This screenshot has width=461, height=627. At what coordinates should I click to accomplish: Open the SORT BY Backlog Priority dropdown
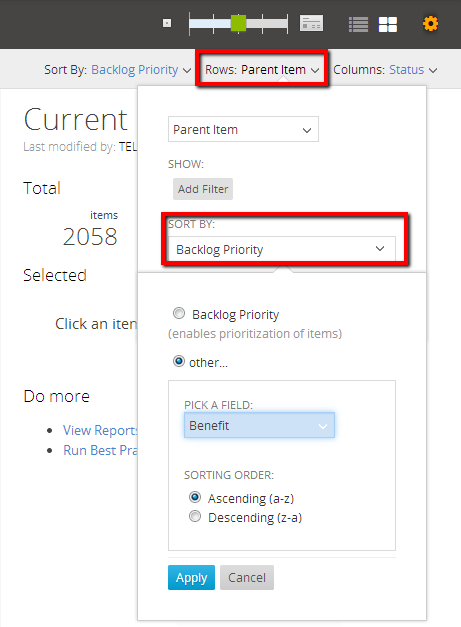tap(281, 249)
